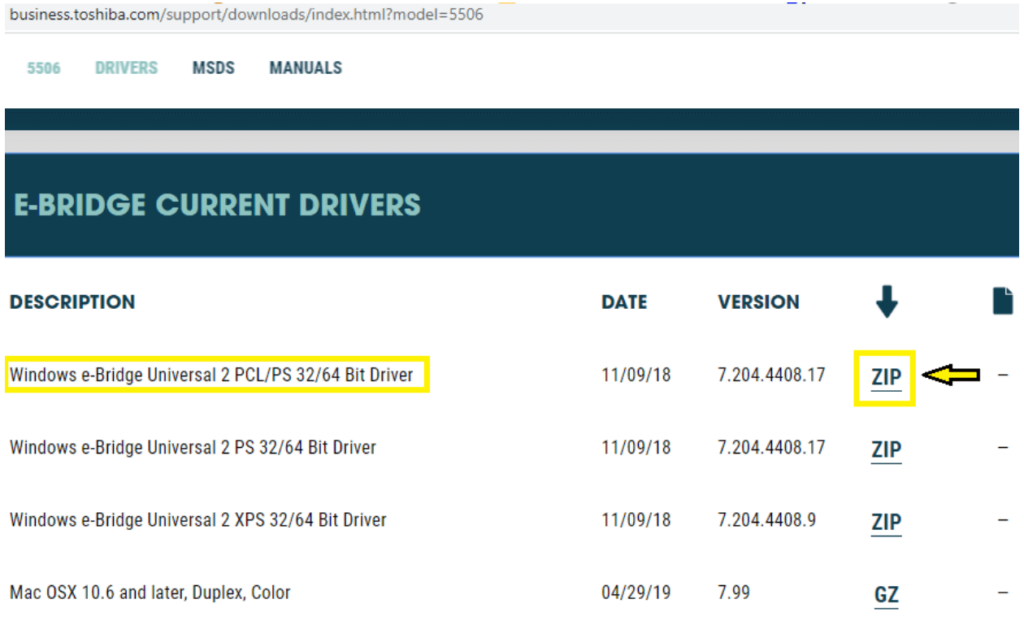Open the MSDS tab
1024x621 pixels.
pyautogui.click(x=213, y=68)
